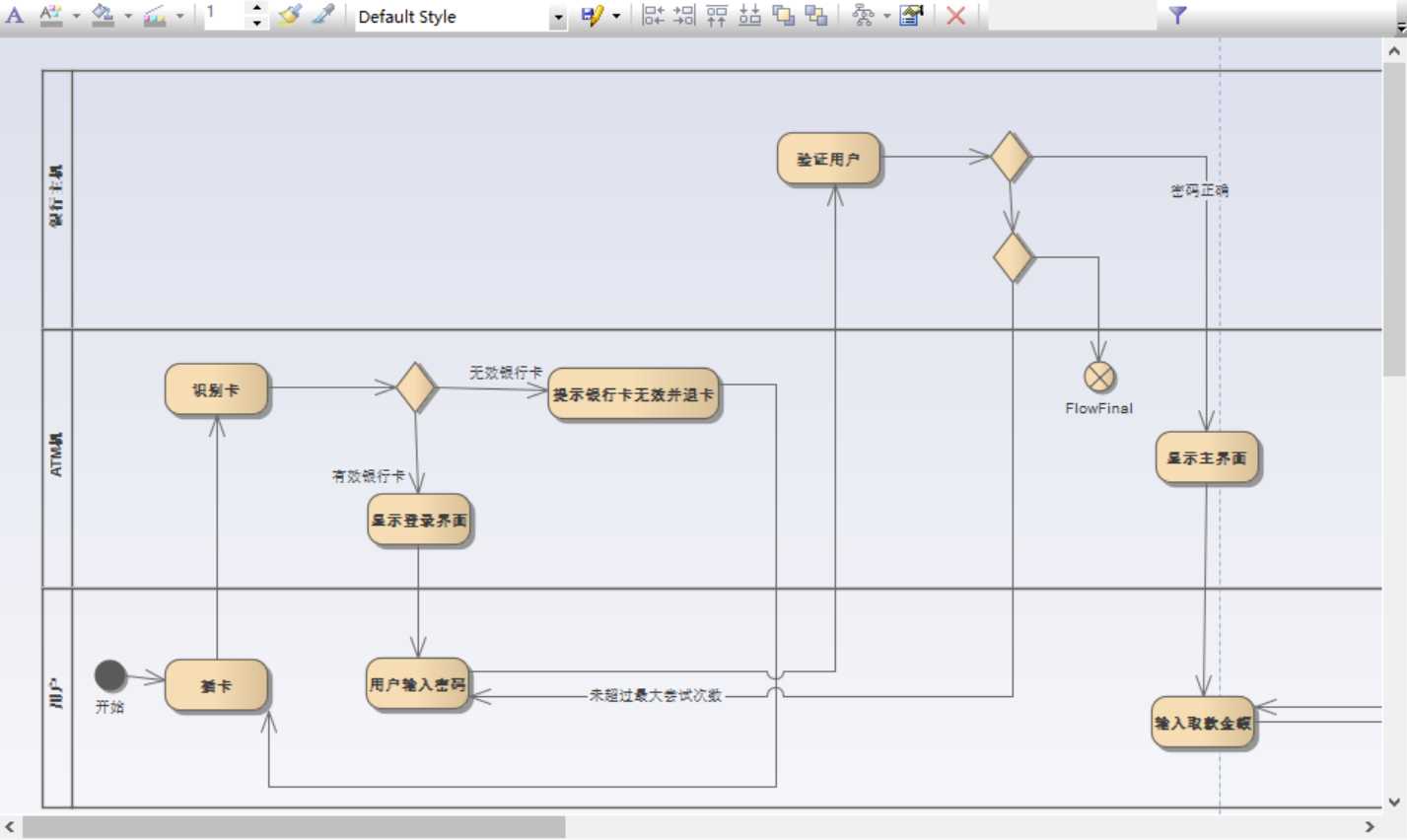This screenshot has width=1407, height=840.
Task: Select the decision diamond right of 验证用户
Action: (1011, 157)
